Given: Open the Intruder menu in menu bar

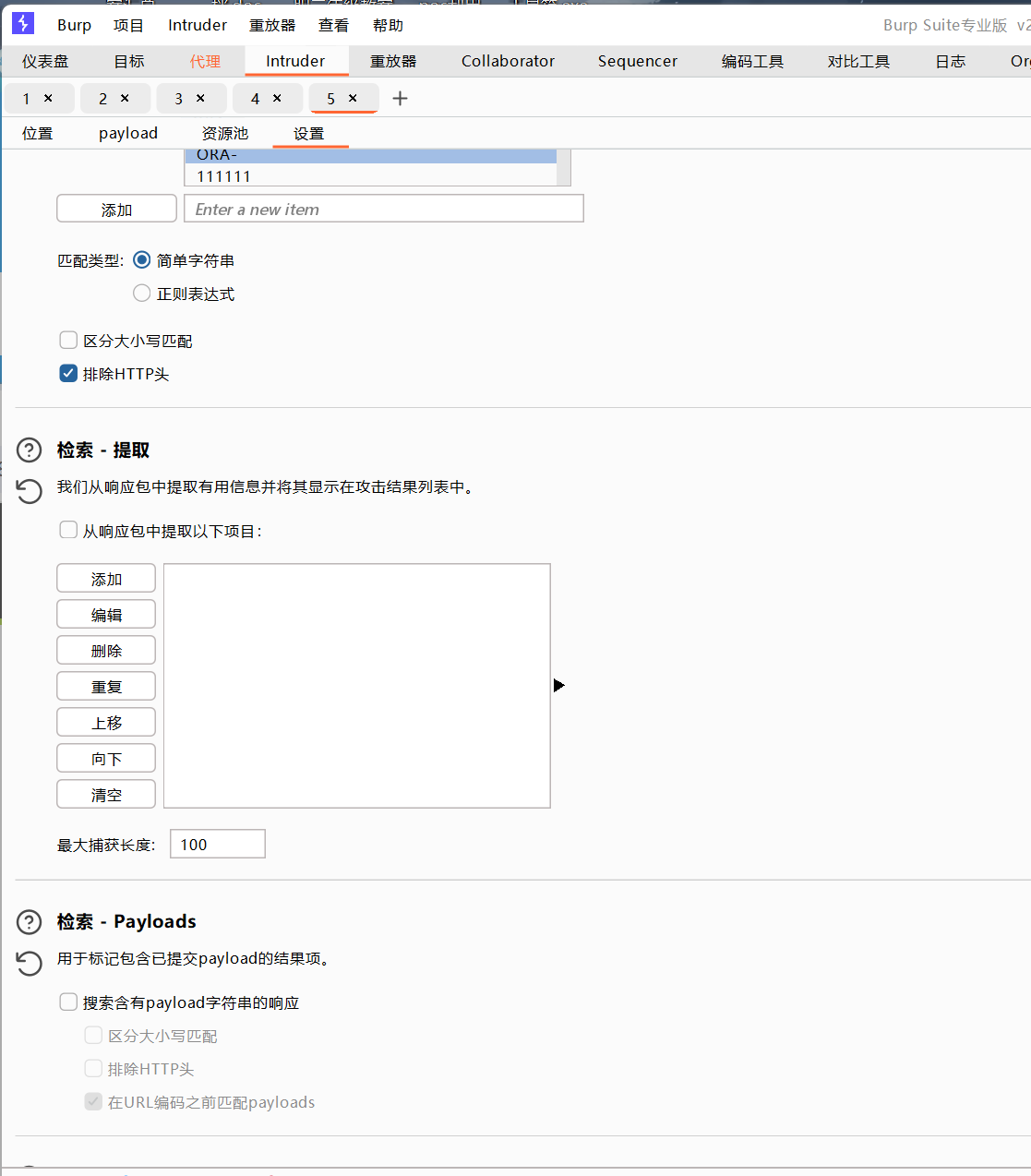Looking at the screenshot, I should coord(198,25).
